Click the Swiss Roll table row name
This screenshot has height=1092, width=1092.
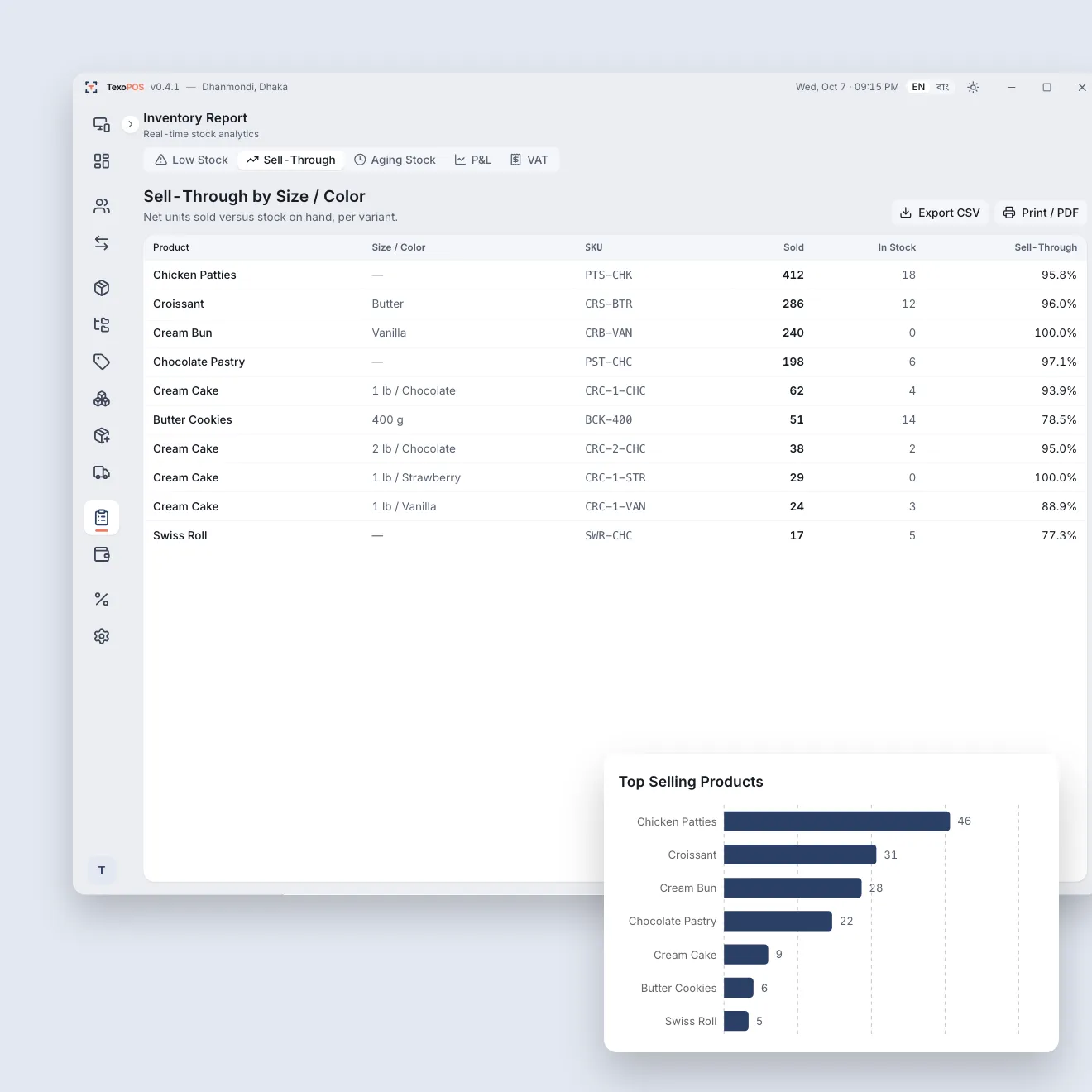point(180,535)
